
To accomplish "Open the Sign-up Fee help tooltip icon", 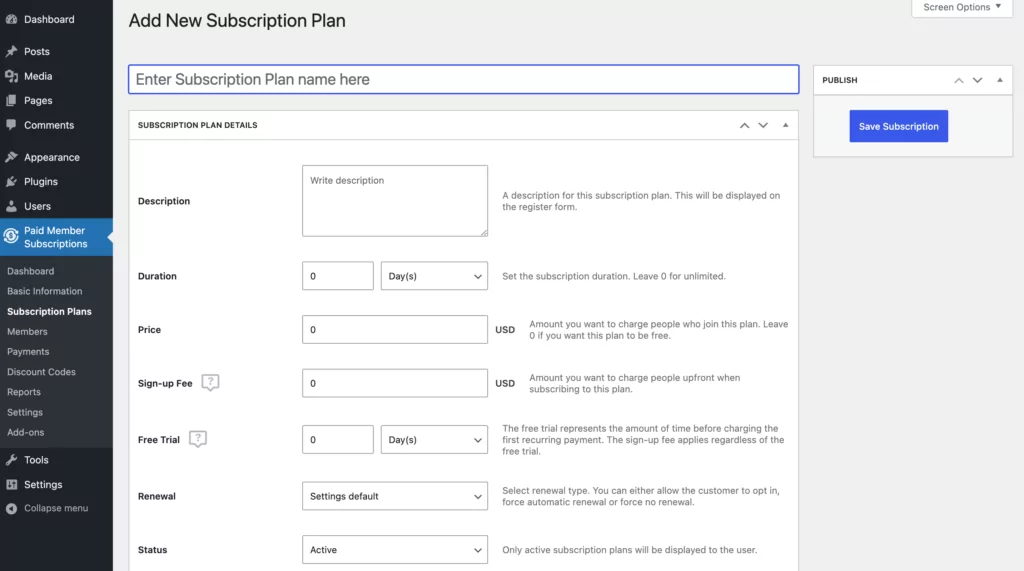I will 210,382.
